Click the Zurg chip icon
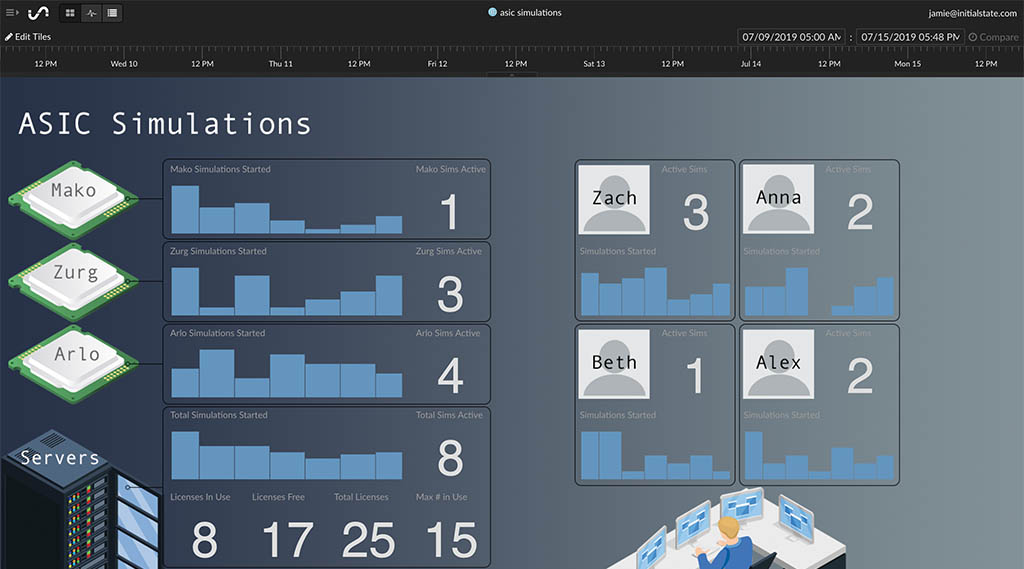The height and width of the screenshot is (569, 1024). pos(73,279)
